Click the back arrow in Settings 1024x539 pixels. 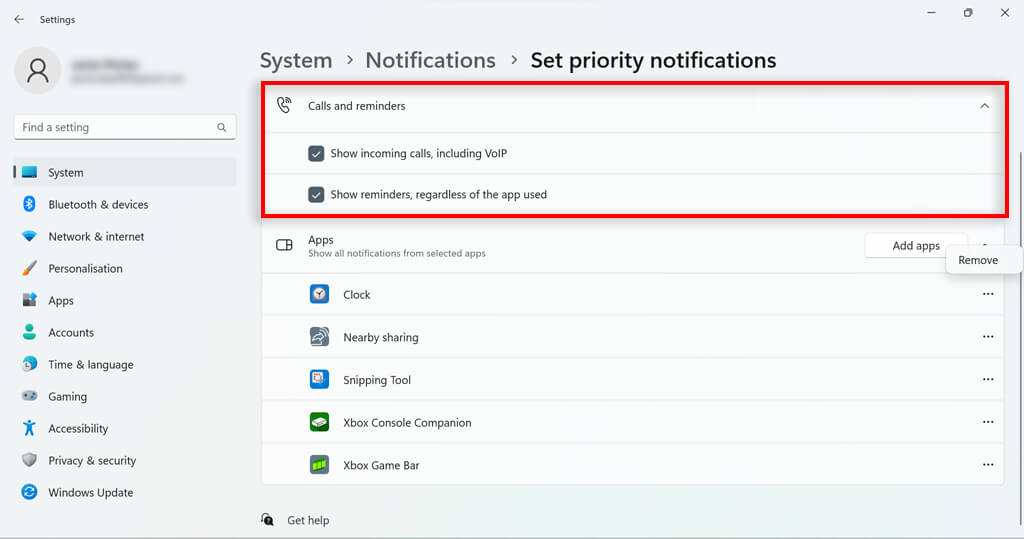click(x=19, y=19)
